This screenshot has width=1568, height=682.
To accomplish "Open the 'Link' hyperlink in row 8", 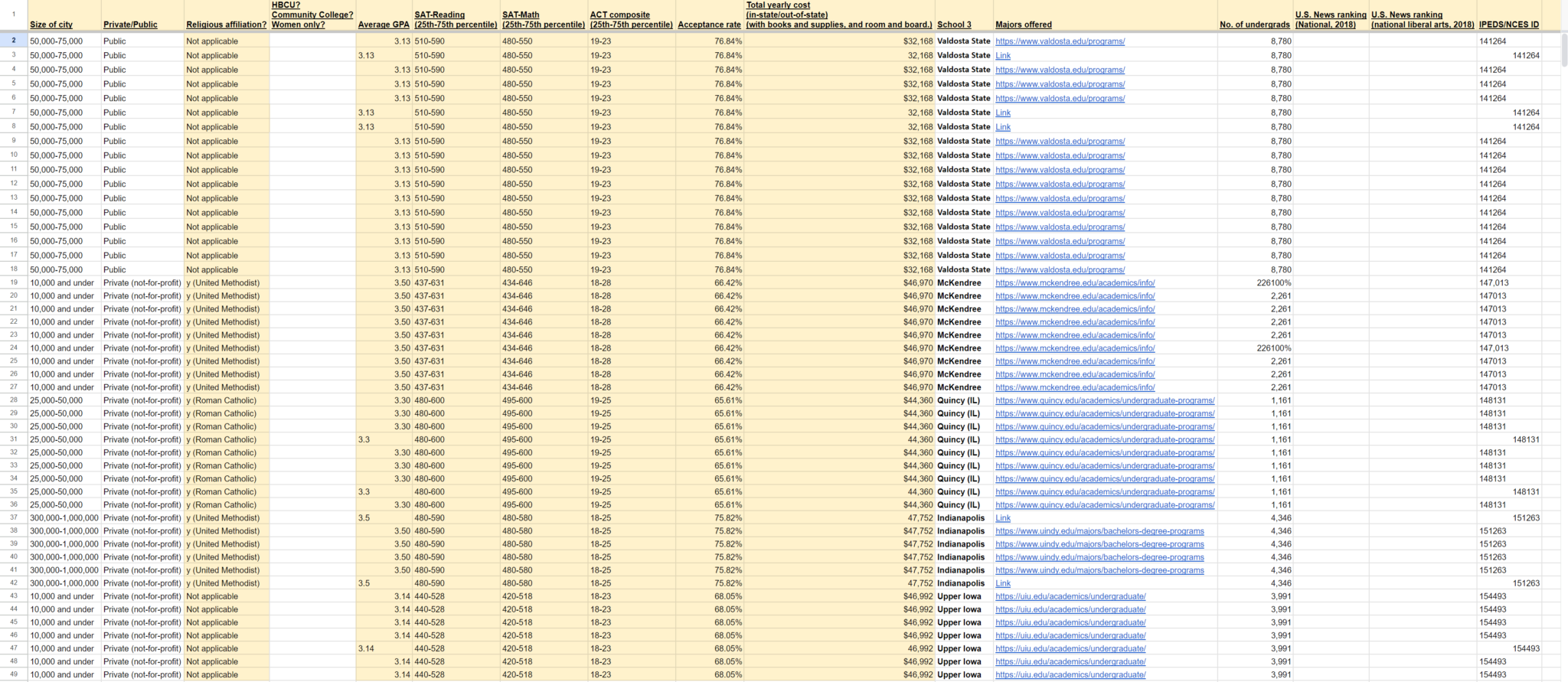I will click(x=1003, y=127).
